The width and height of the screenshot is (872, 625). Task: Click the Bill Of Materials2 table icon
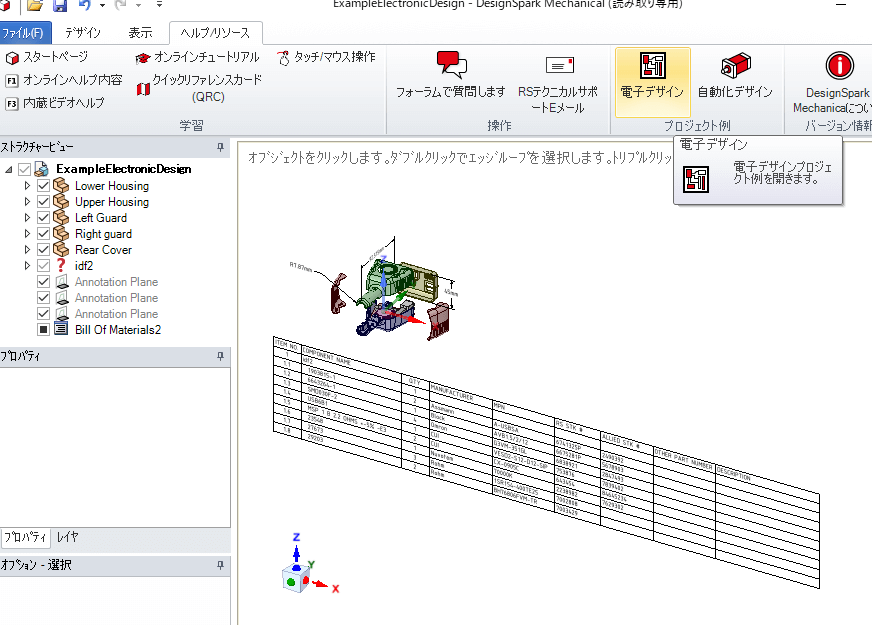(61, 330)
